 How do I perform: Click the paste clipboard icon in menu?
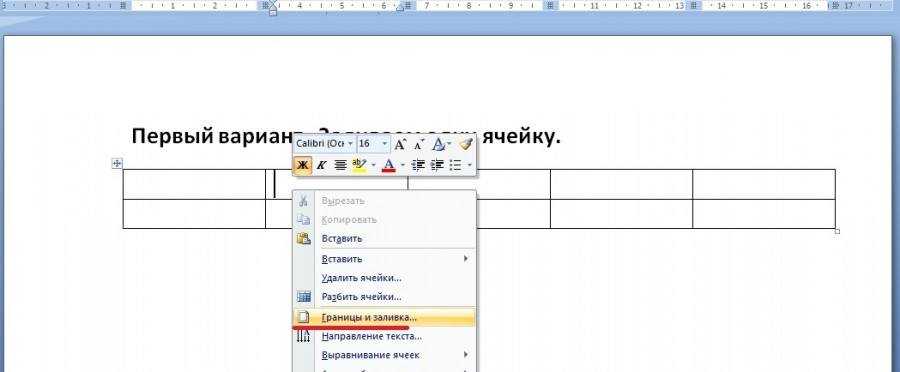304,238
